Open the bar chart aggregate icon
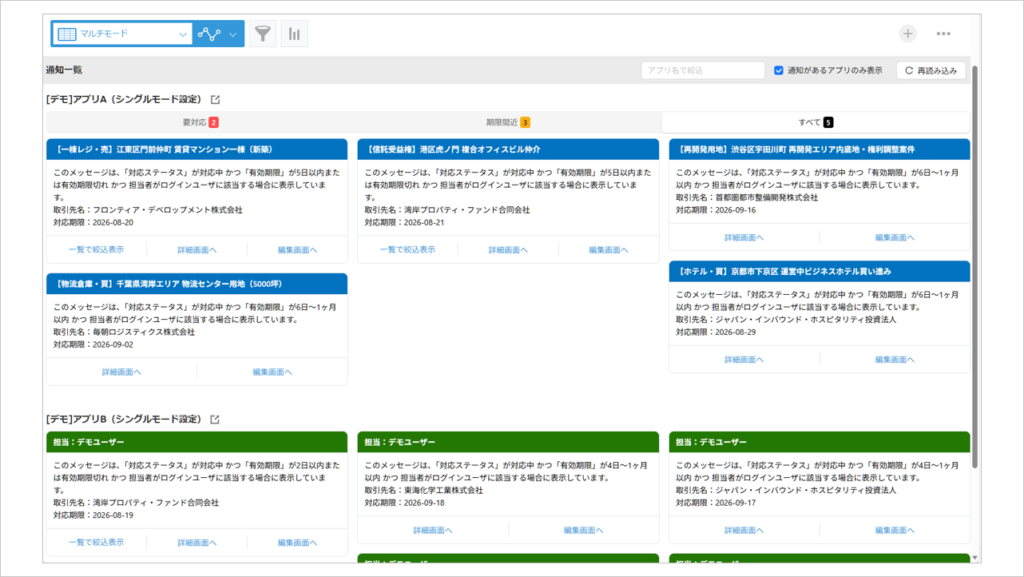This screenshot has width=1024, height=577. tap(295, 34)
